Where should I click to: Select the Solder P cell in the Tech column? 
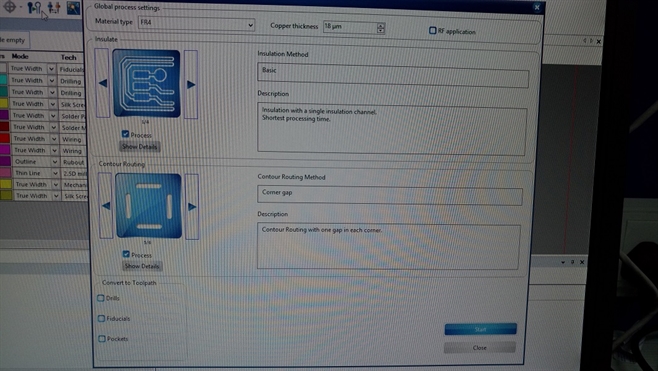tap(72, 116)
